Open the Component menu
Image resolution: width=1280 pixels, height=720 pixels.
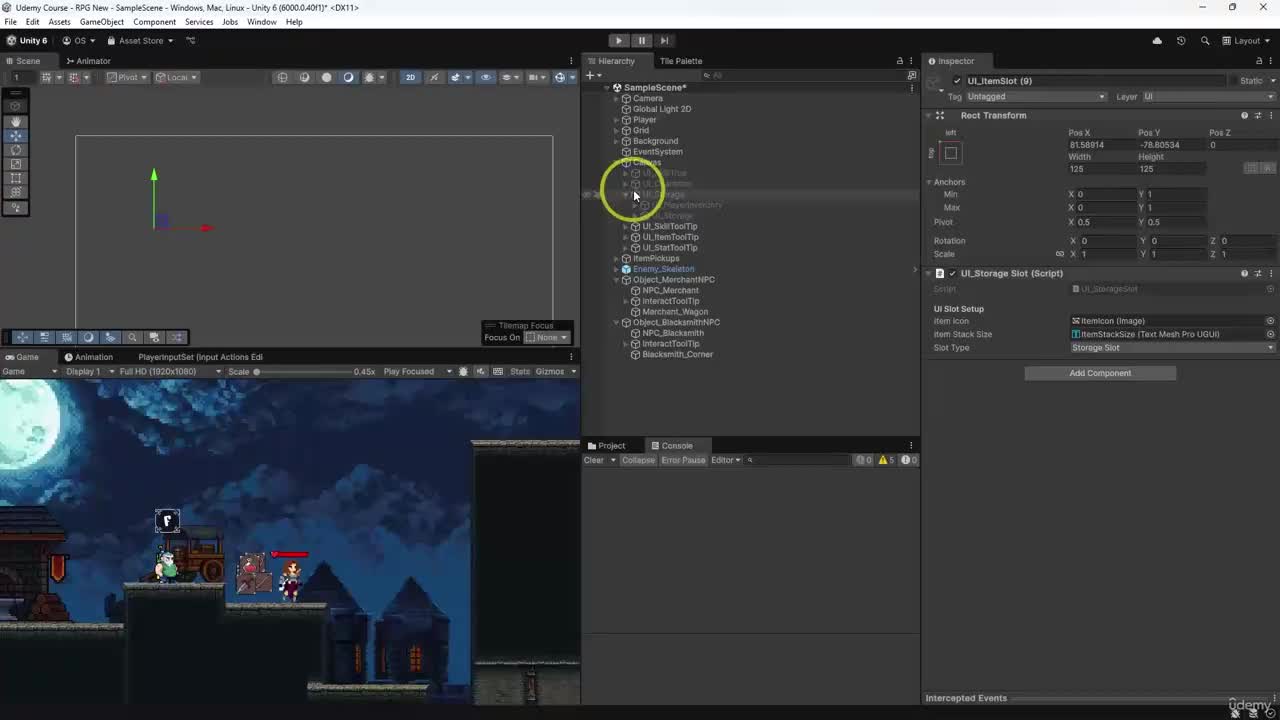tap(154, 22)
